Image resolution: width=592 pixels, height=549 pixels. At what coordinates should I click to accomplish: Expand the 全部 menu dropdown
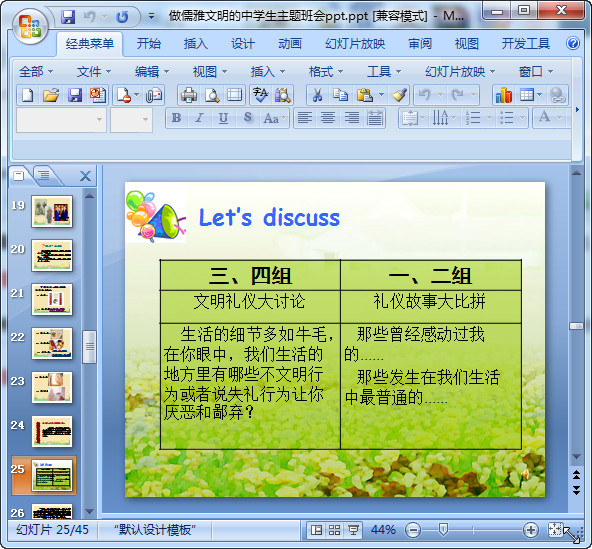click(x=36, y=71)
